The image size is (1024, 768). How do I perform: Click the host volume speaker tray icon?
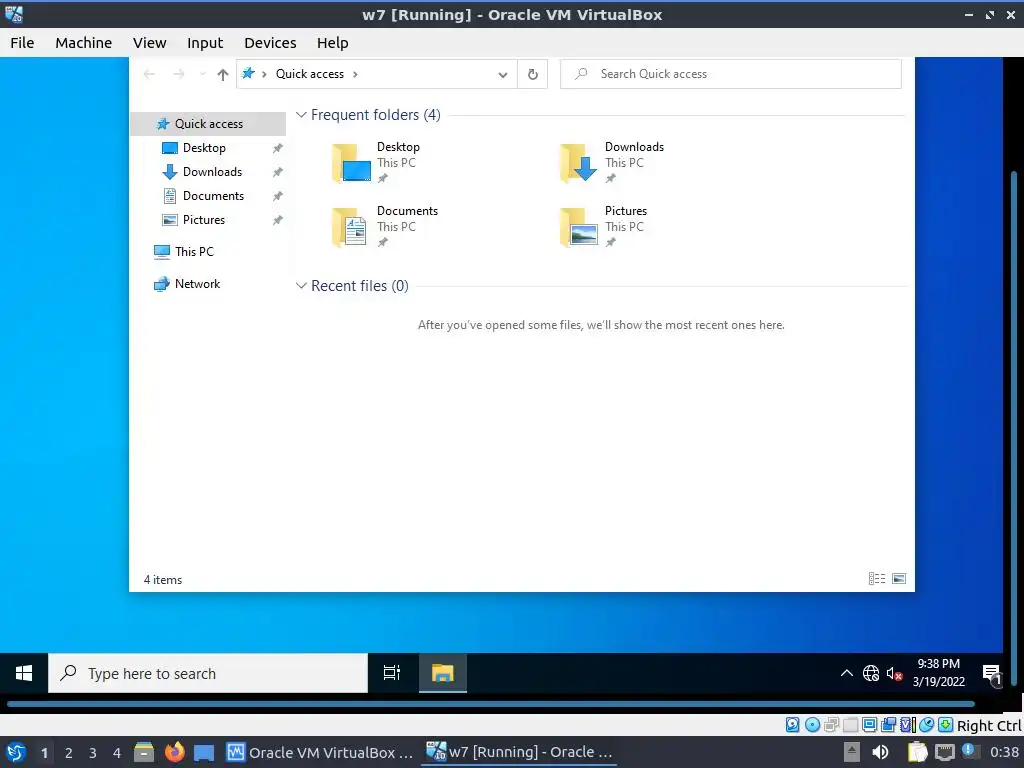(880, 752)
